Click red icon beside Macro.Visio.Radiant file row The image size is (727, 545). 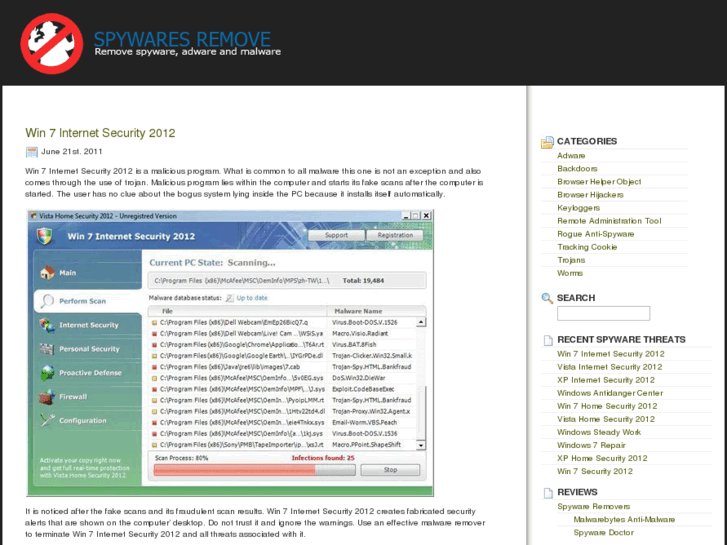point(154,333)
